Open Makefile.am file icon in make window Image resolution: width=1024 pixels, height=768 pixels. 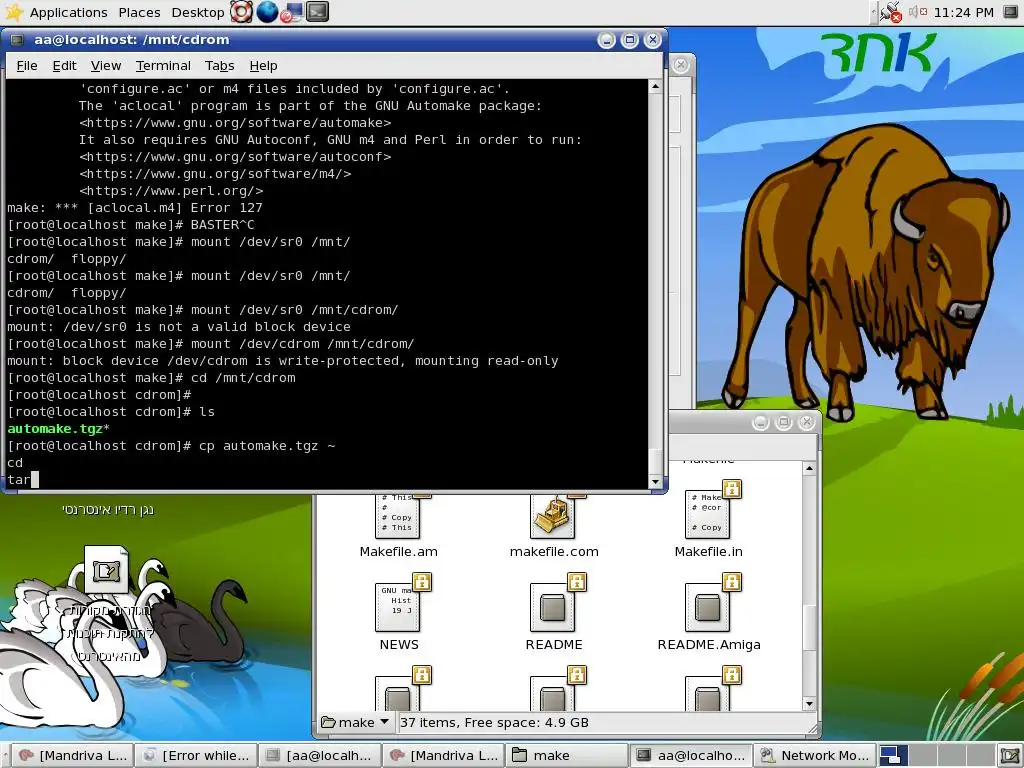(x=398, y=516)
